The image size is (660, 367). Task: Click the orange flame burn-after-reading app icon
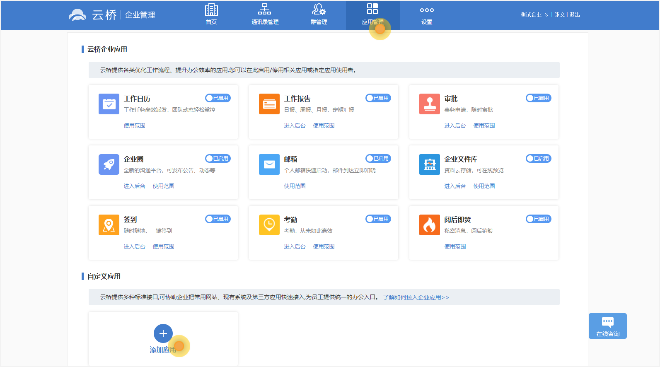tap(429, 225)
